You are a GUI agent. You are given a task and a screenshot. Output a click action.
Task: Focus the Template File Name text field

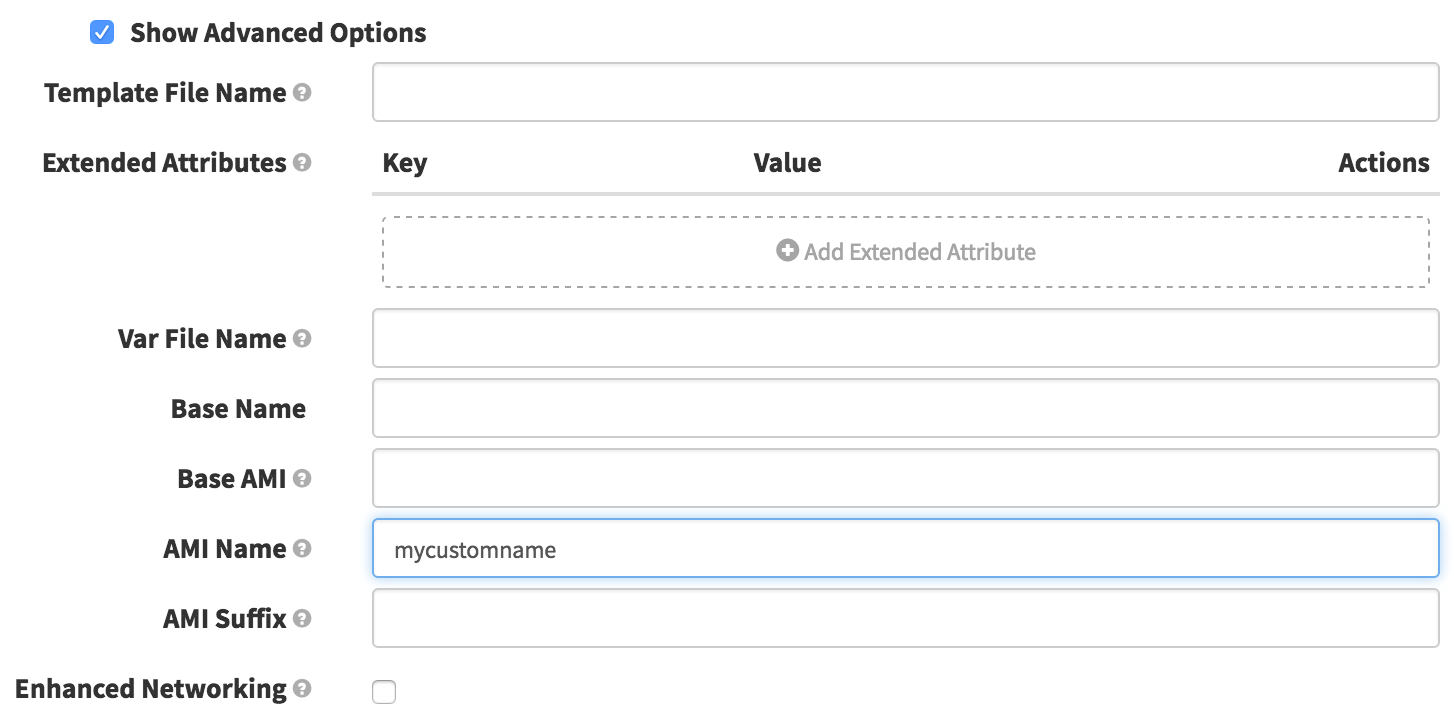point(905,93)
